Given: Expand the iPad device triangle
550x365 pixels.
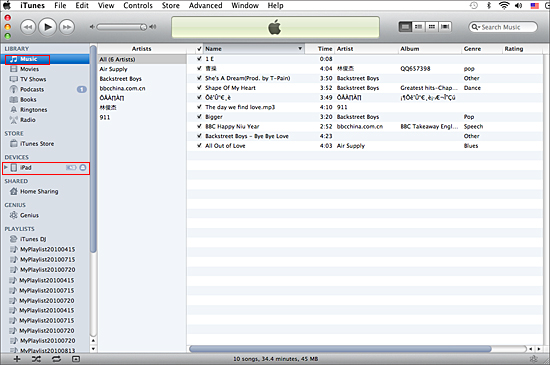Looking at the screenshot, I should pyautogui.click(x=6, y=168).
